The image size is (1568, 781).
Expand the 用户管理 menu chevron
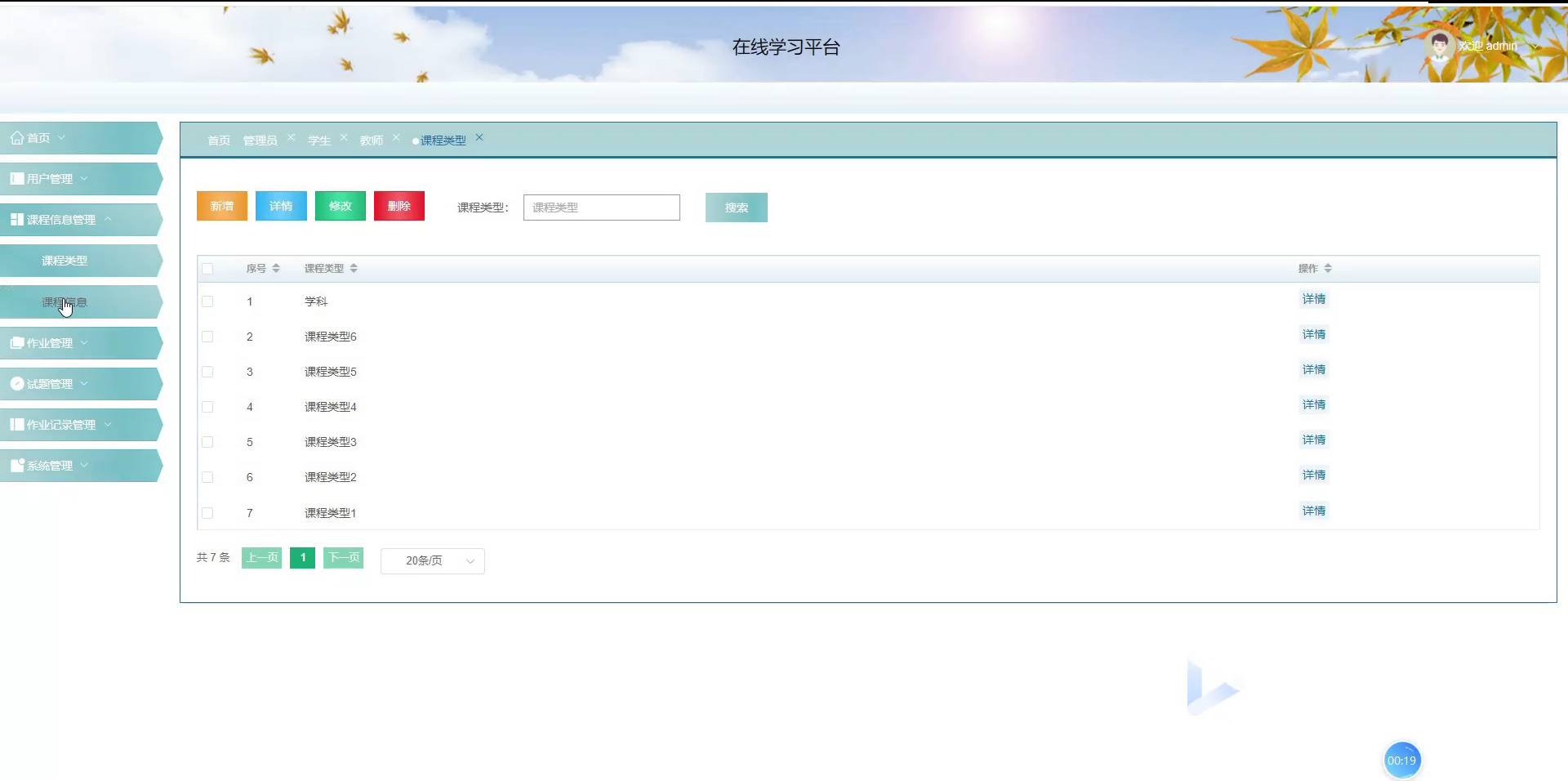pos(84,178)
